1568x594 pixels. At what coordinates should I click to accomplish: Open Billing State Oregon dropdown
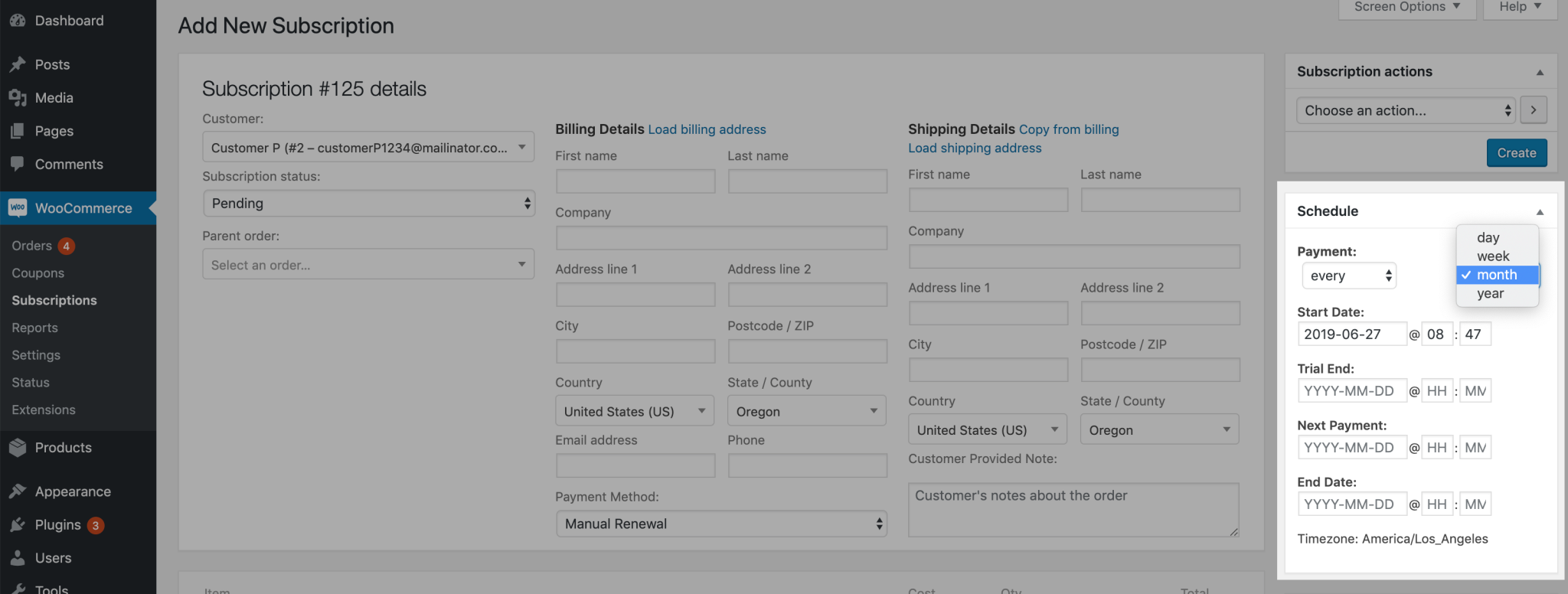point(807,411)
